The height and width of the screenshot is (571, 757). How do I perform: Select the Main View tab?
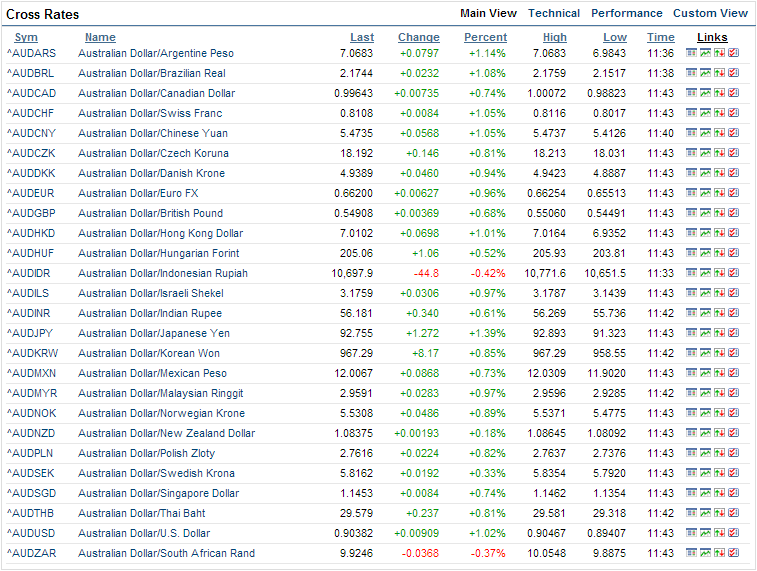488,13
